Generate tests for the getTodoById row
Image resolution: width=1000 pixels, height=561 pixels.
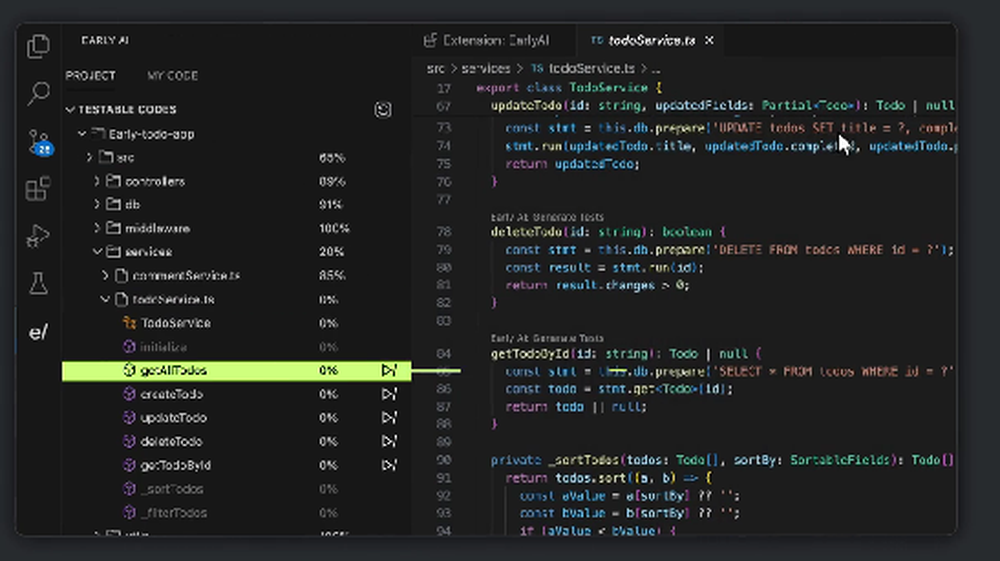tap(389, 465)
